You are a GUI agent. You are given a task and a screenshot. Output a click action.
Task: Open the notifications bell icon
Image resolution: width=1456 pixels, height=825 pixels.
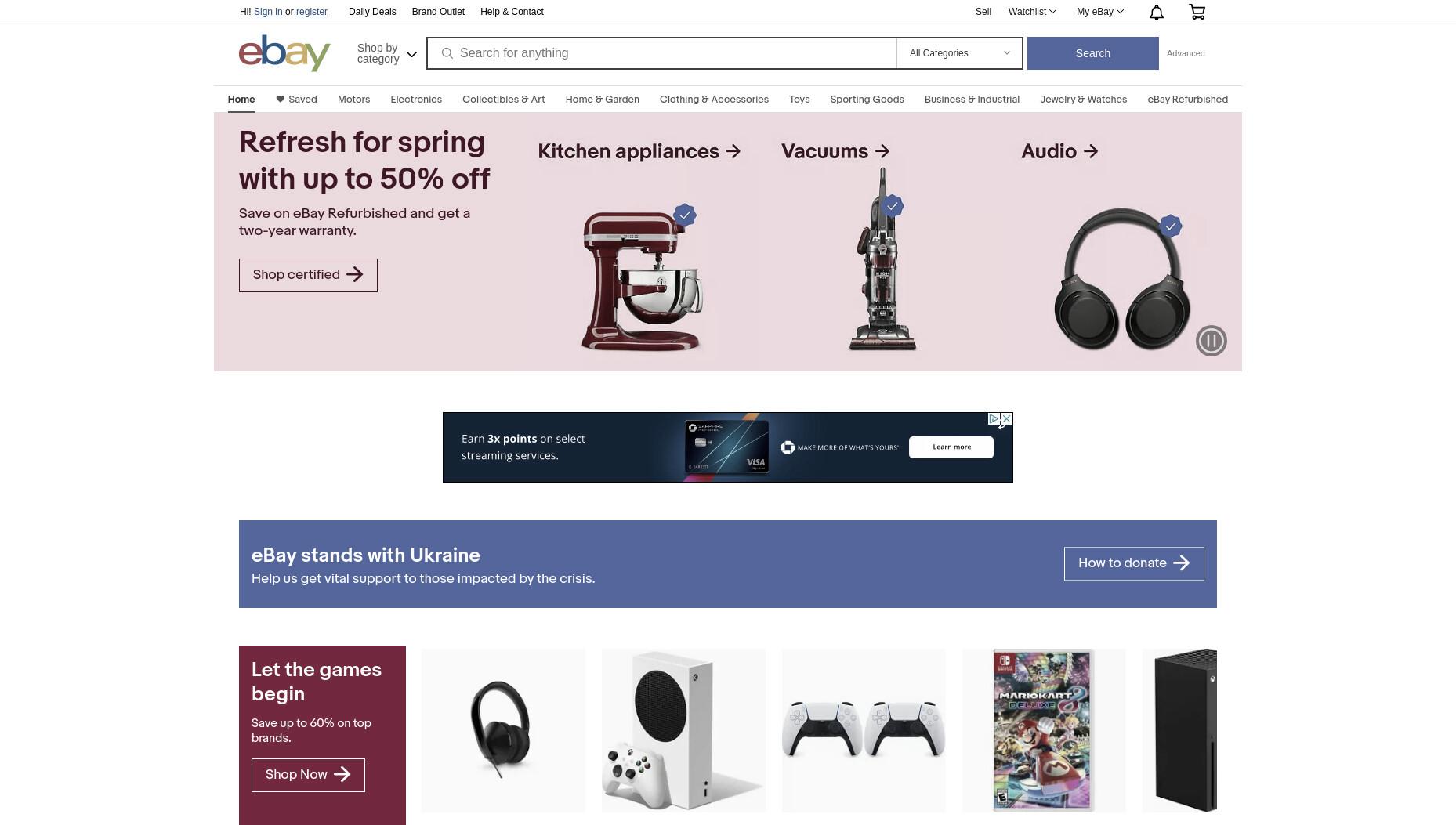point(1156,12)
